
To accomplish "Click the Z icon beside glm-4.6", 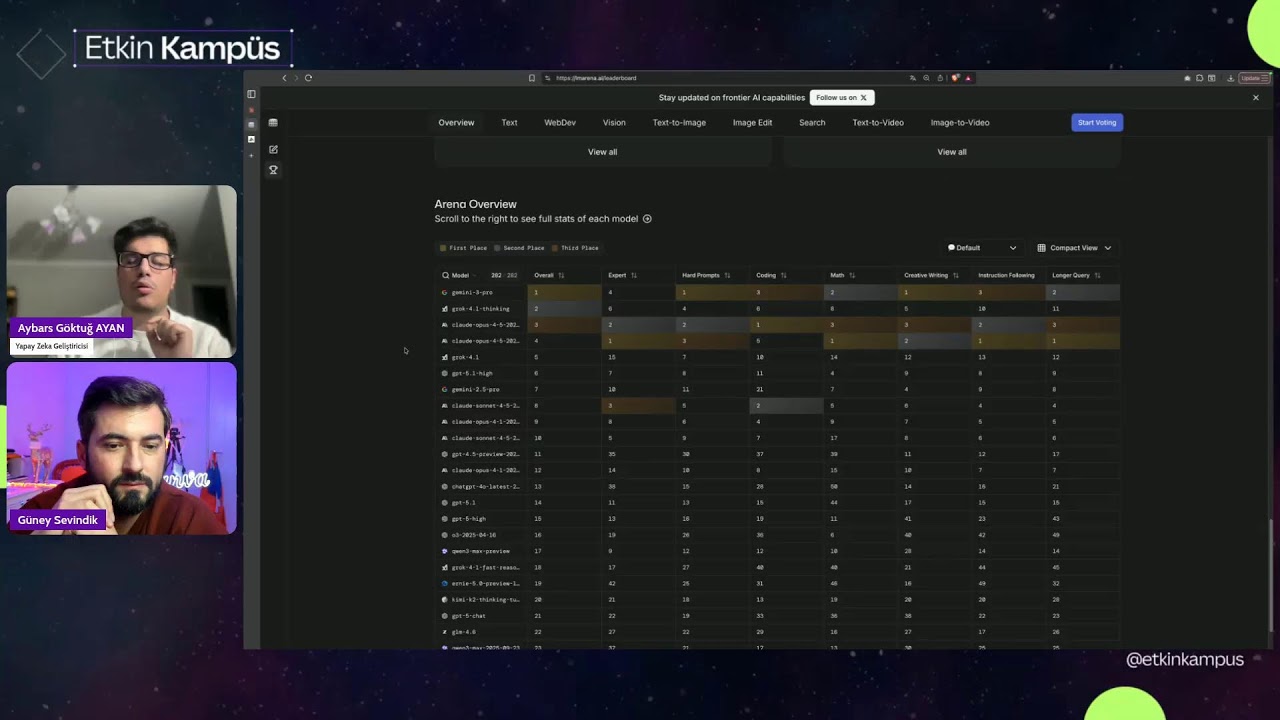I will point(445,632).
